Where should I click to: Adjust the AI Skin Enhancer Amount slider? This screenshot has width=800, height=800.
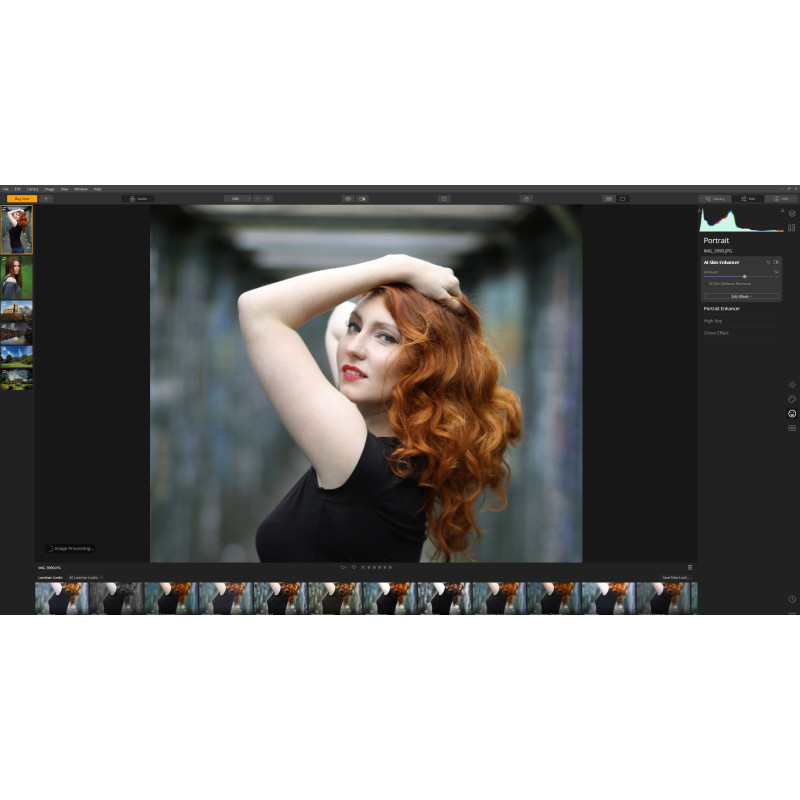[744, 276]
